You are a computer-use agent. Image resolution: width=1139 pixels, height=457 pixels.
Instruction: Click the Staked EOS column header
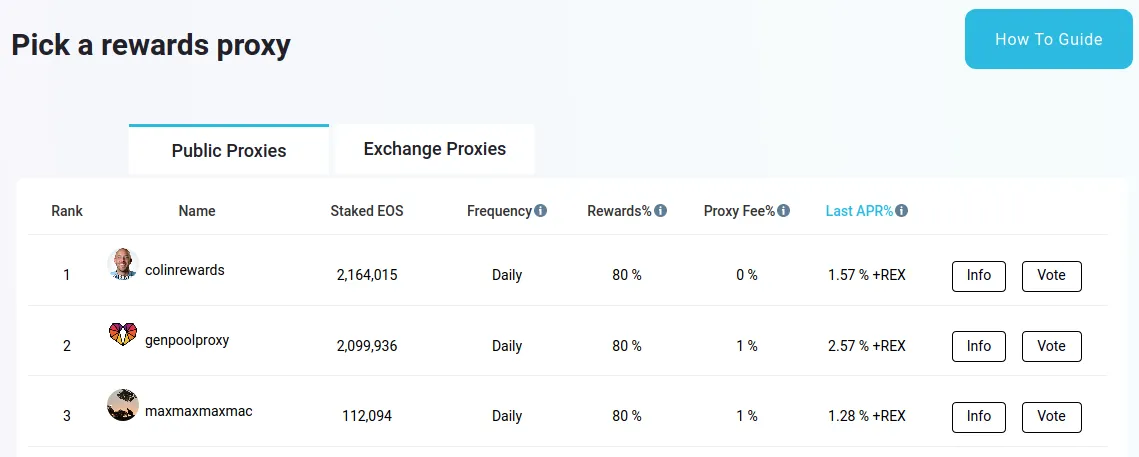tap(367, 211)
